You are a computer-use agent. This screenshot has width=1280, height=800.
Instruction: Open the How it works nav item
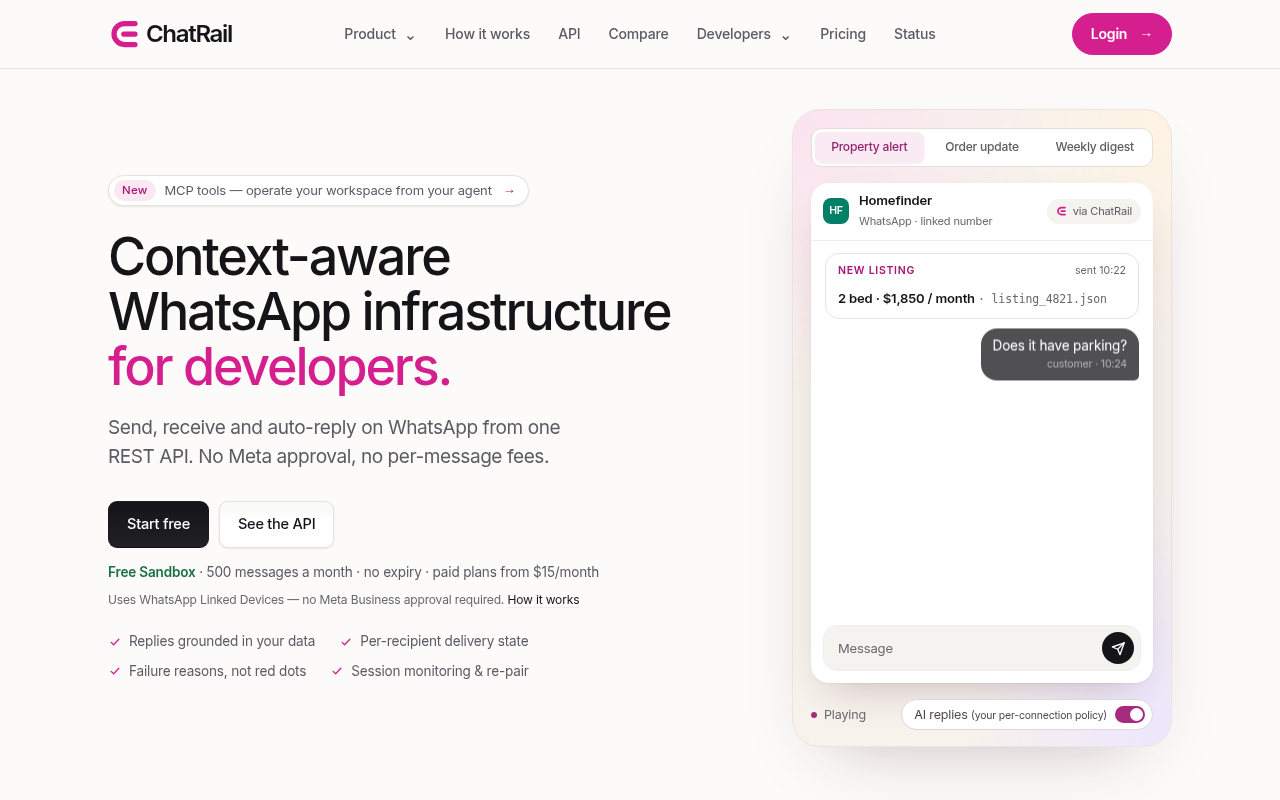click(487, 34)
